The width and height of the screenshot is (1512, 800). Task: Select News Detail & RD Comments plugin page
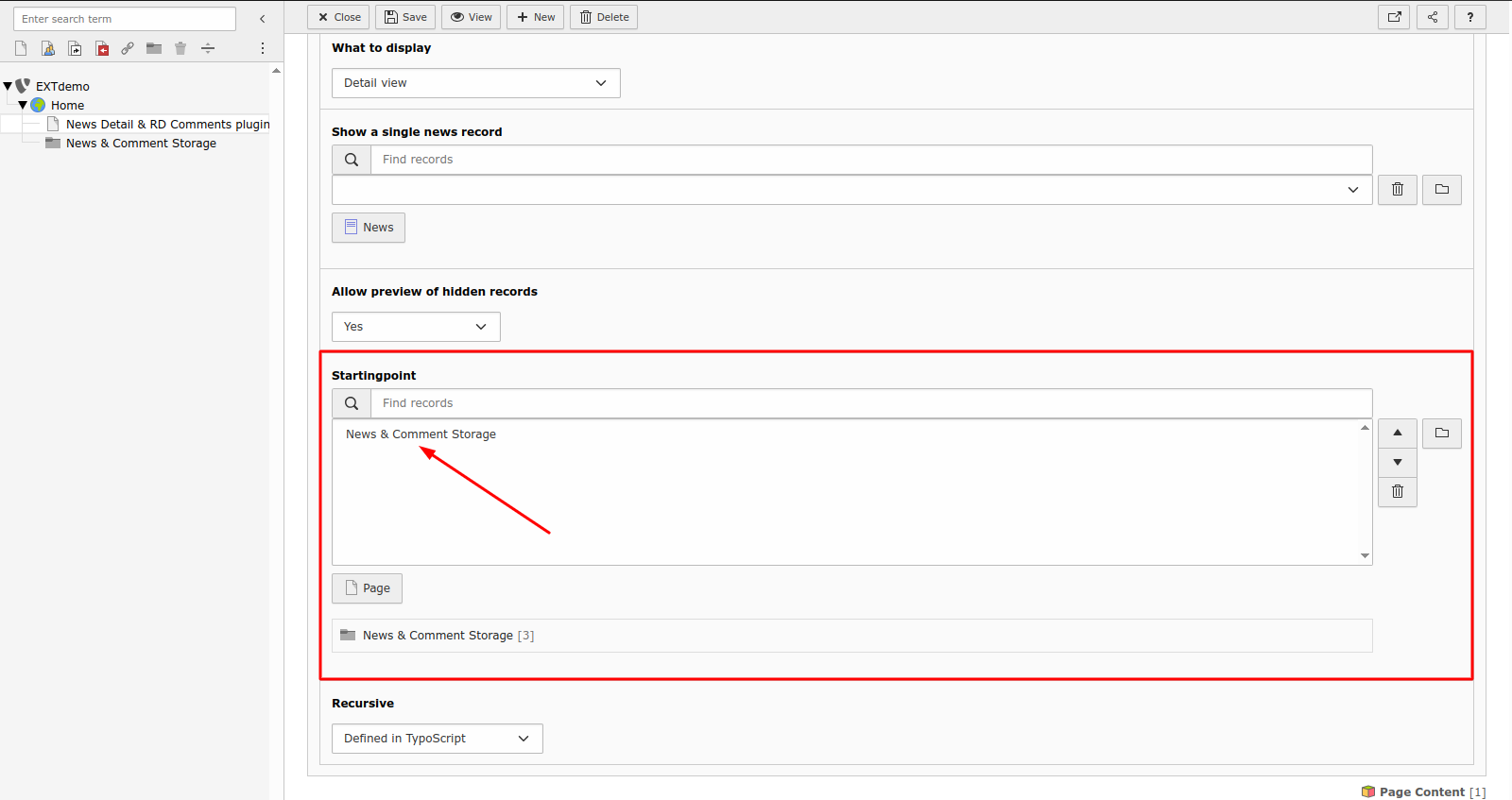pos(167,124)
